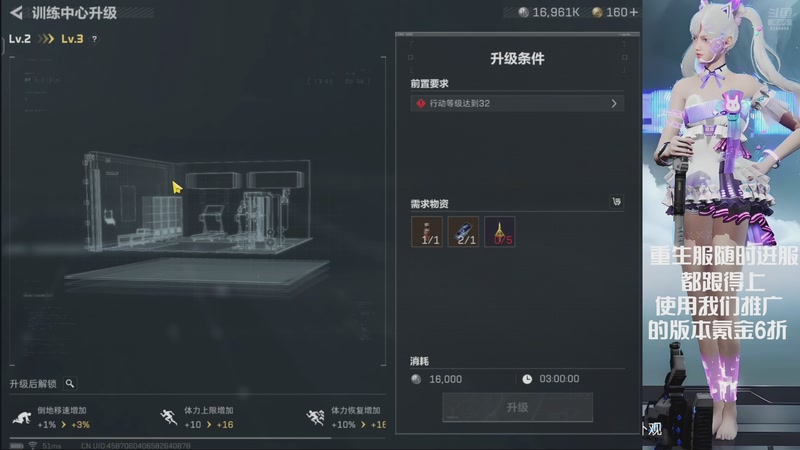
Task: Click the red warning icon in 行动等级达到32 row
Action: tap(420, 104)
